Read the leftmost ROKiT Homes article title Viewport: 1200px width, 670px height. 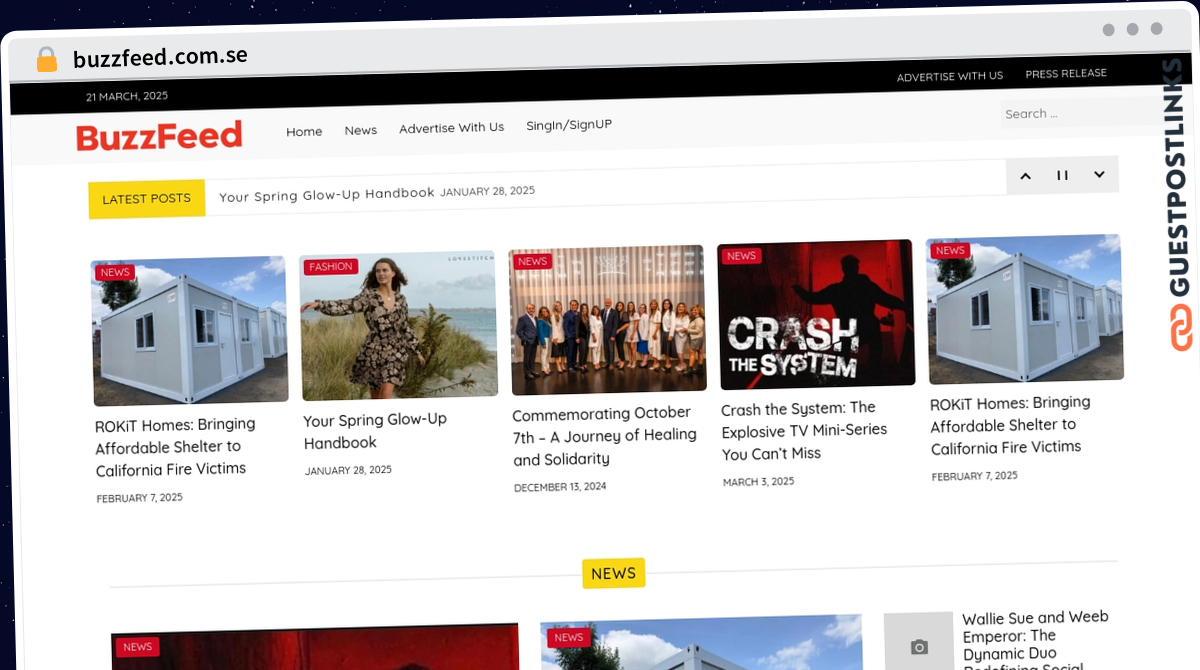coord(174,447)
